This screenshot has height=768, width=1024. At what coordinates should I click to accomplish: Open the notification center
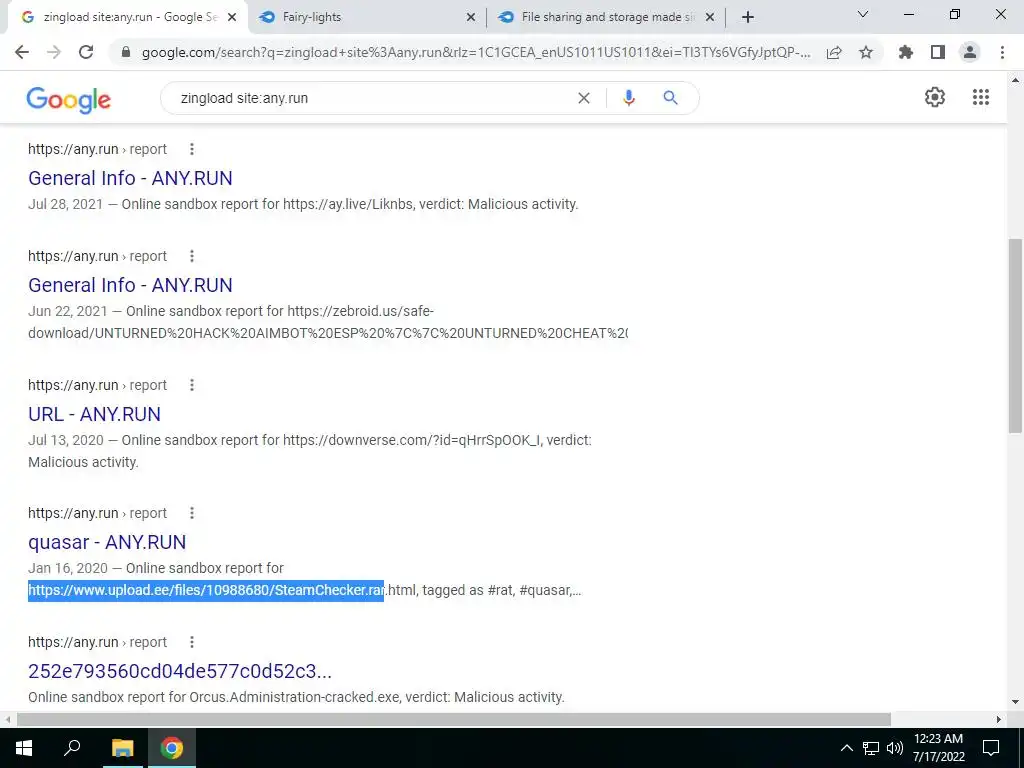991,748
